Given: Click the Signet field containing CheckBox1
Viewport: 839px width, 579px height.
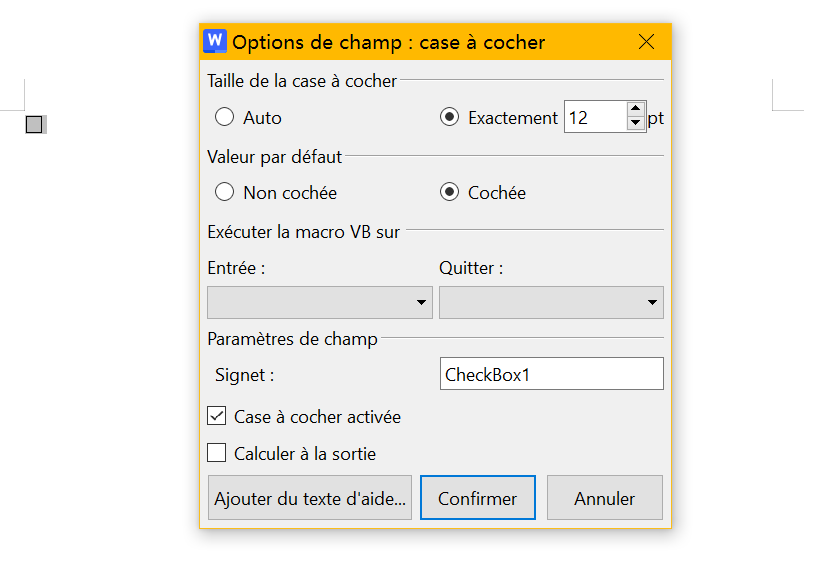Looking at the screenshot, I should [551, 373].
